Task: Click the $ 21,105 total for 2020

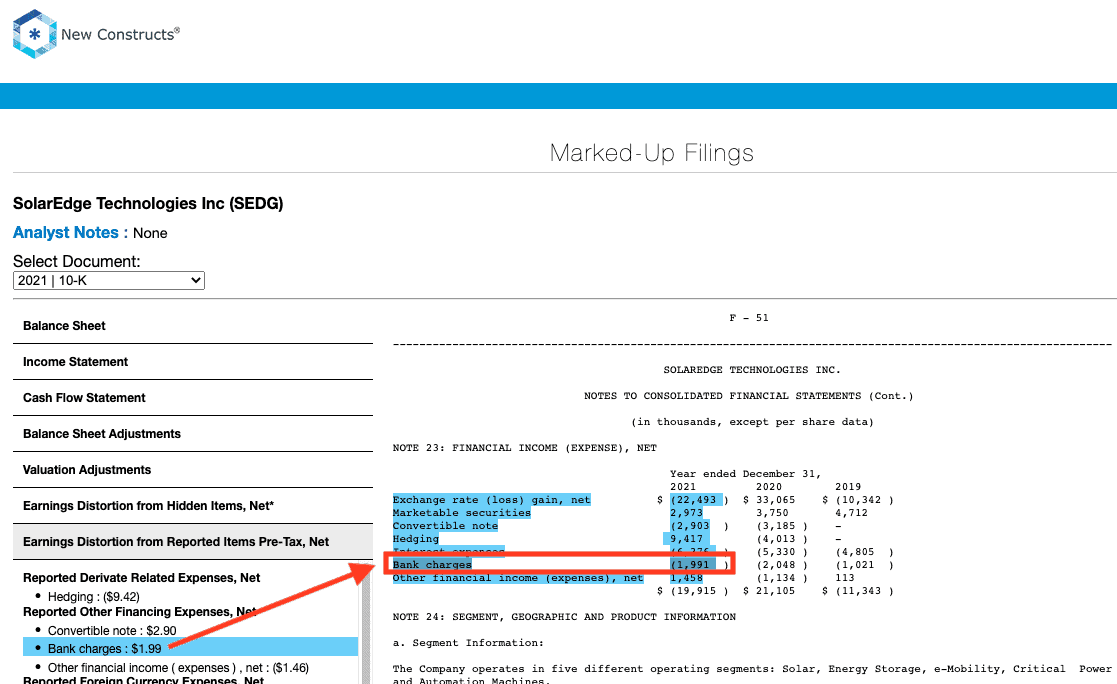Action: [769, 591]
